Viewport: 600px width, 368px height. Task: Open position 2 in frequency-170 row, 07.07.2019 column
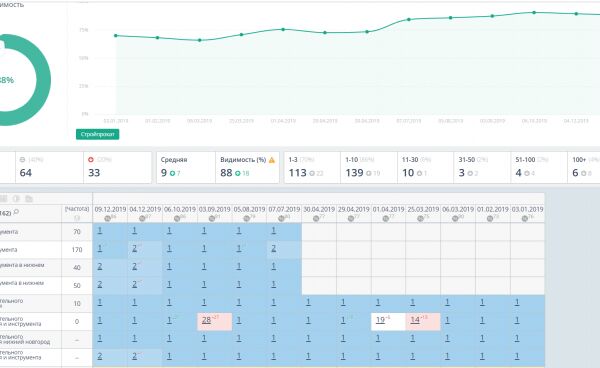pos(274,248)
